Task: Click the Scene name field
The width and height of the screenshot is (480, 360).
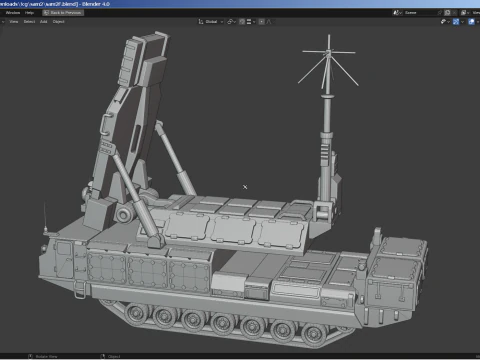Action: (x=419, y=13)
